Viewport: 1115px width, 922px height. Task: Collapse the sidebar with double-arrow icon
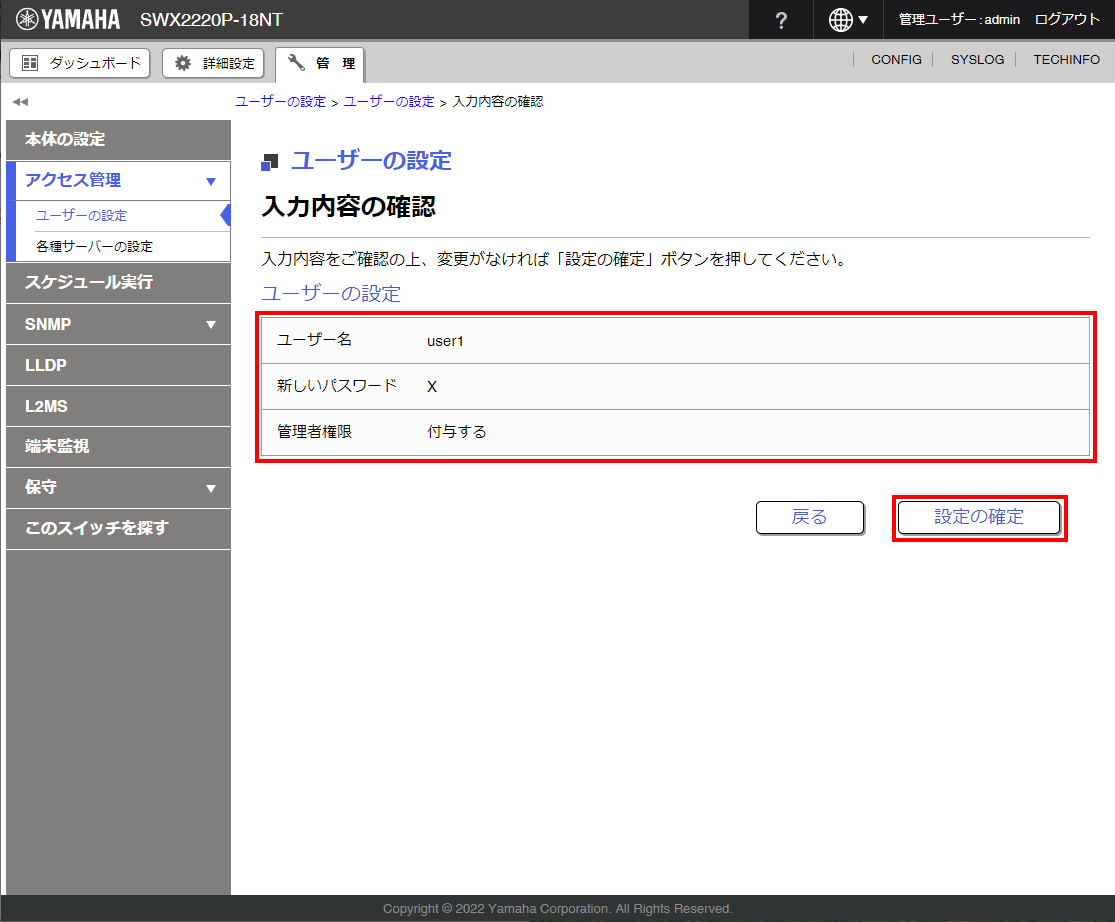coord(20,102)
